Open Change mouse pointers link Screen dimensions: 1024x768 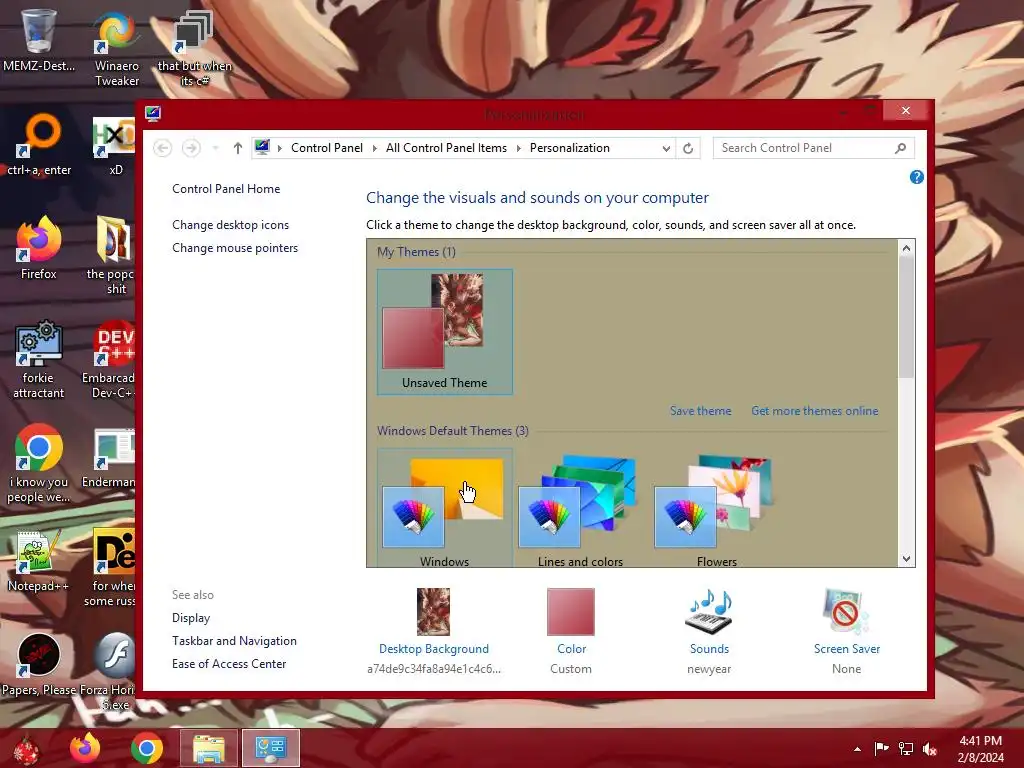tap(235, 248)
